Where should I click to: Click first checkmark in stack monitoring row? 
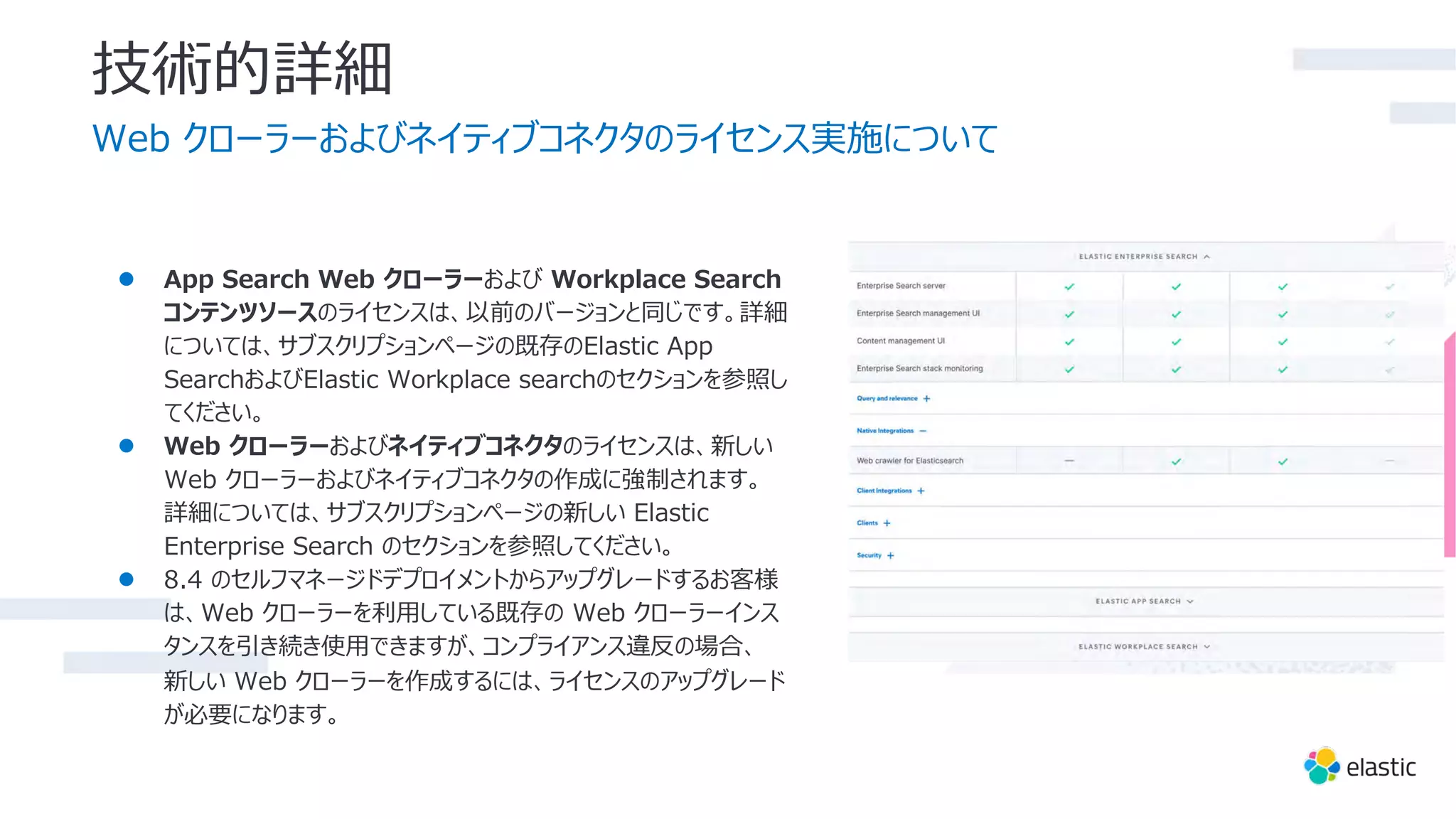1069,370
